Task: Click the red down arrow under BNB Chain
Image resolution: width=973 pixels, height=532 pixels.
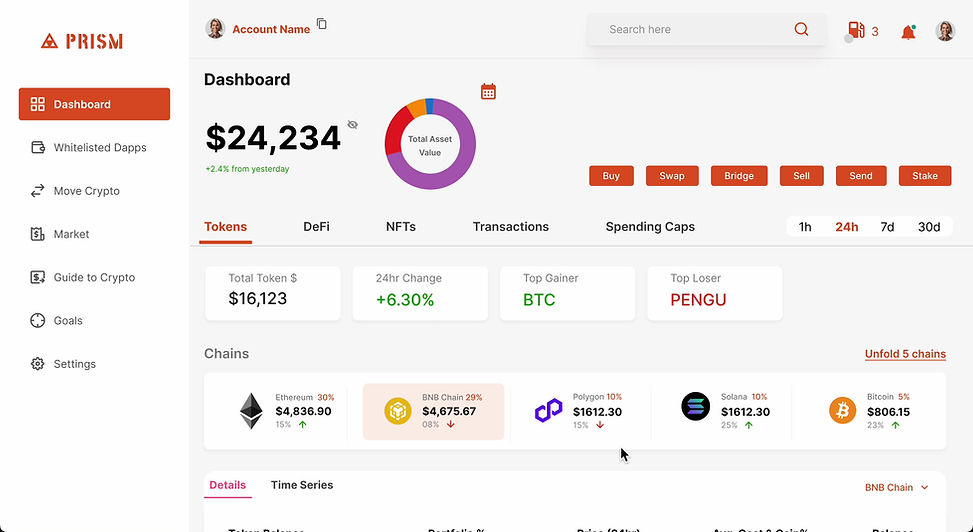Action: tap(451, 425)
